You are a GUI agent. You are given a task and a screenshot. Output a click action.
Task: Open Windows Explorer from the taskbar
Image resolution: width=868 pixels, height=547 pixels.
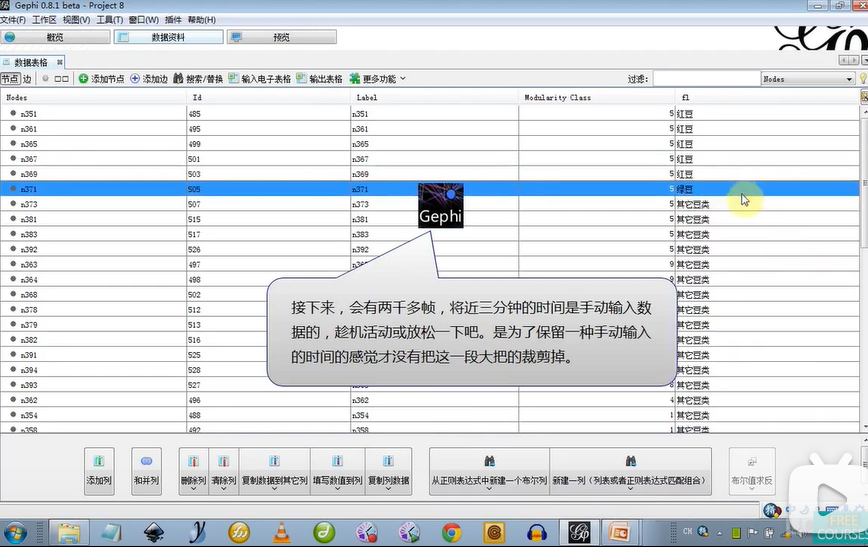point(69,533)
